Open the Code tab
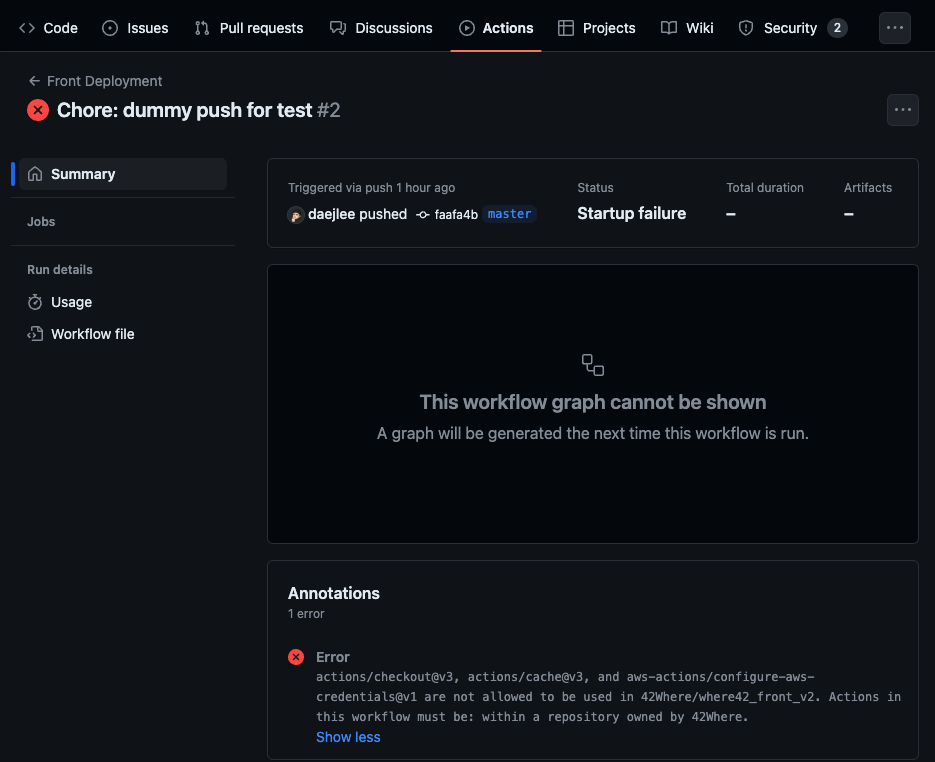 (x=48, y=28)
